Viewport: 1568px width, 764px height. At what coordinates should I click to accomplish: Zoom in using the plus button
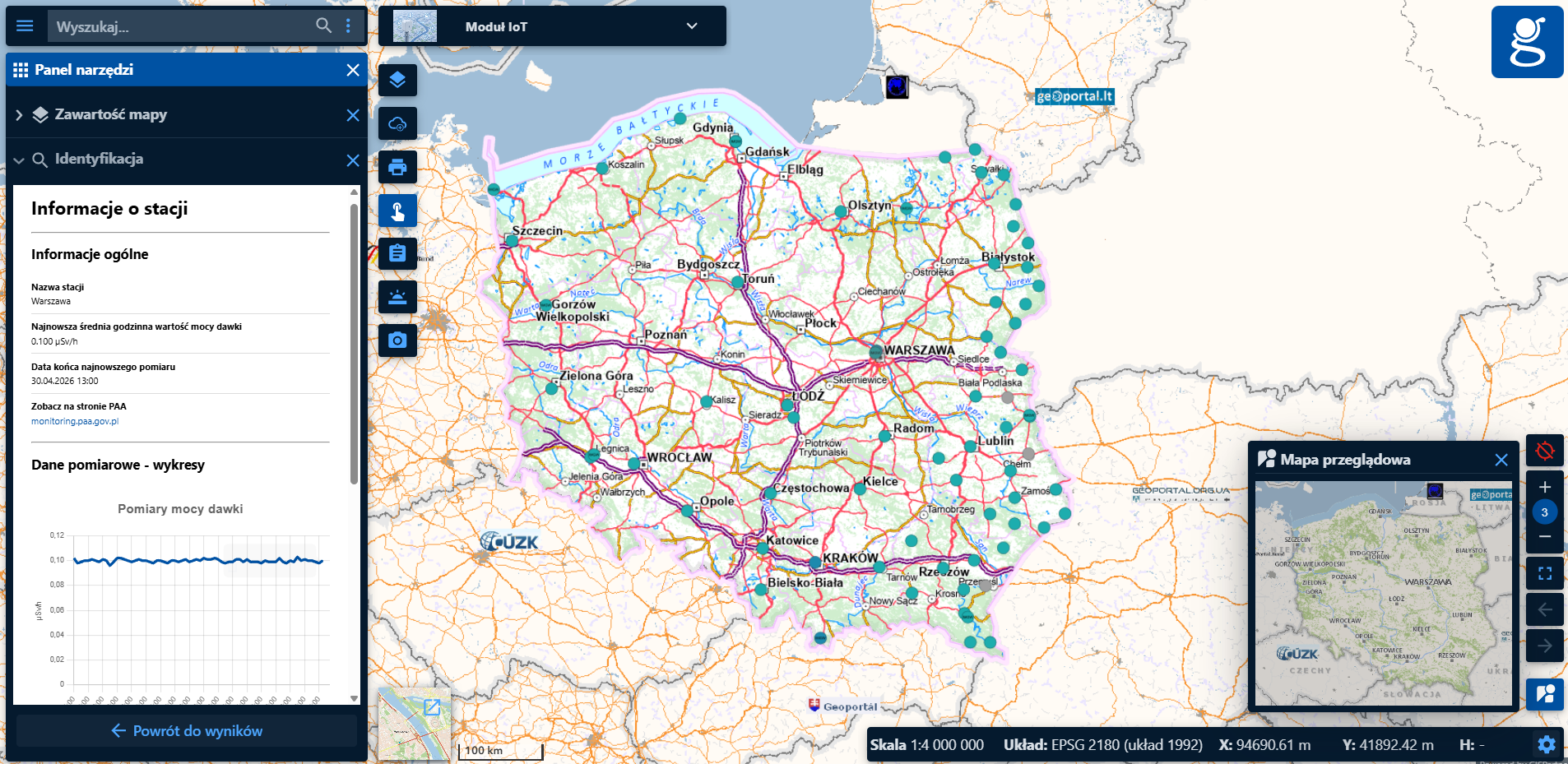[1544, 487]
